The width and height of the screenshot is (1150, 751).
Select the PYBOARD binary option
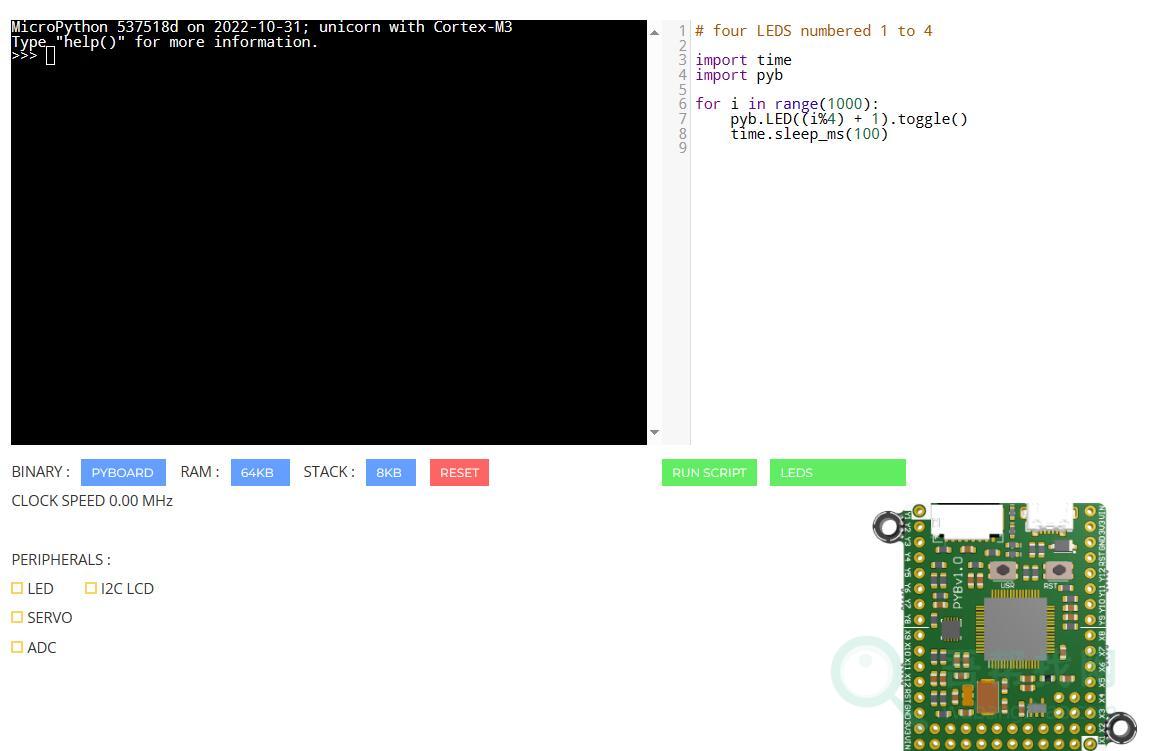pos(122,472)
